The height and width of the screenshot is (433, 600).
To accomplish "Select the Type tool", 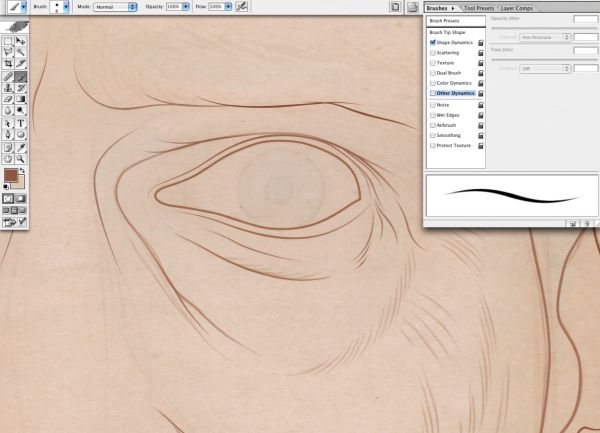I will click(21, 123).
